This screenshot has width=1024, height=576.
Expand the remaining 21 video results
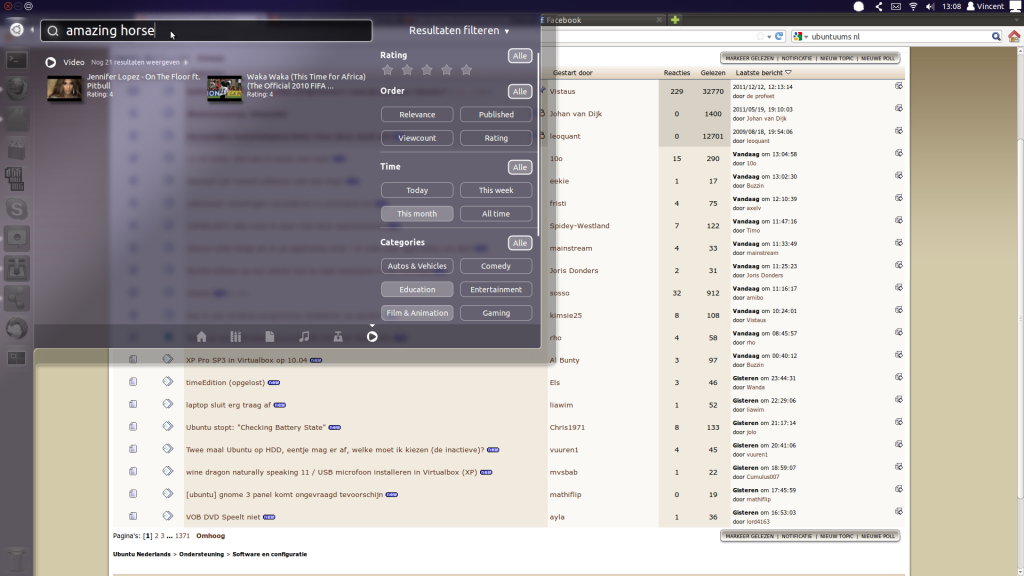[138, 62]
